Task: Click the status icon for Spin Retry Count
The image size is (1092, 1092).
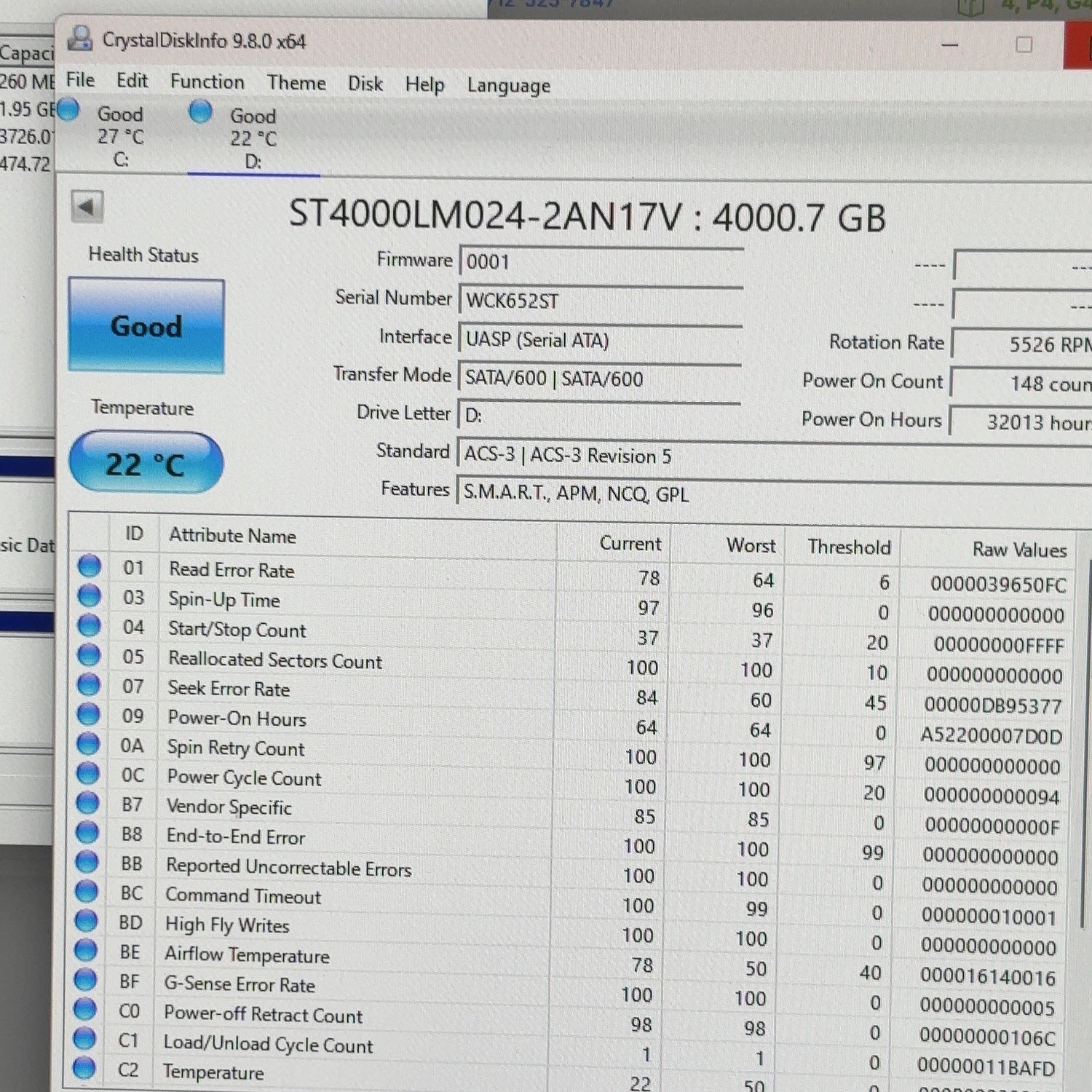Action: pyautogui.click(x=88, y=743)
